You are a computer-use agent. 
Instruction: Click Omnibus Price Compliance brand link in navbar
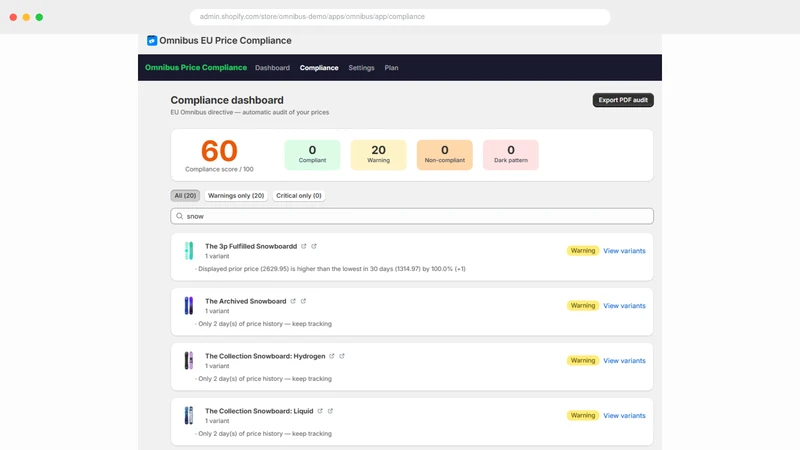coord(196,67)
